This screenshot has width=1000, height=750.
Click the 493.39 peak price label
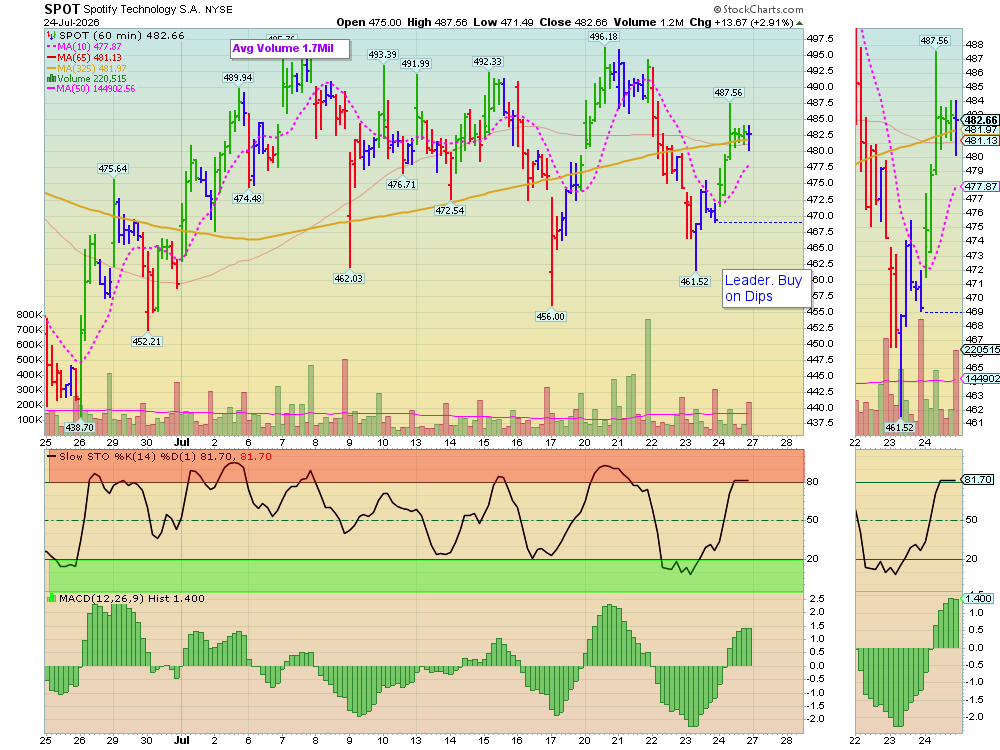383,55
